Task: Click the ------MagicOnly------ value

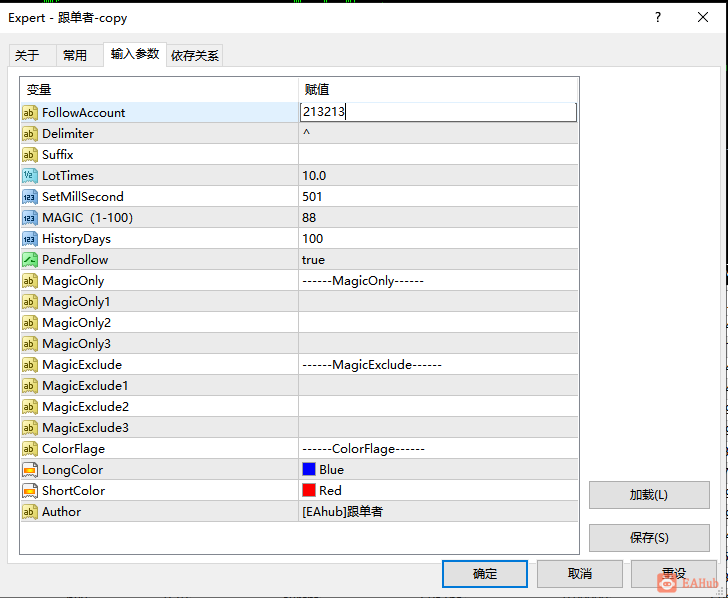Action: click(x=363, y=281)
